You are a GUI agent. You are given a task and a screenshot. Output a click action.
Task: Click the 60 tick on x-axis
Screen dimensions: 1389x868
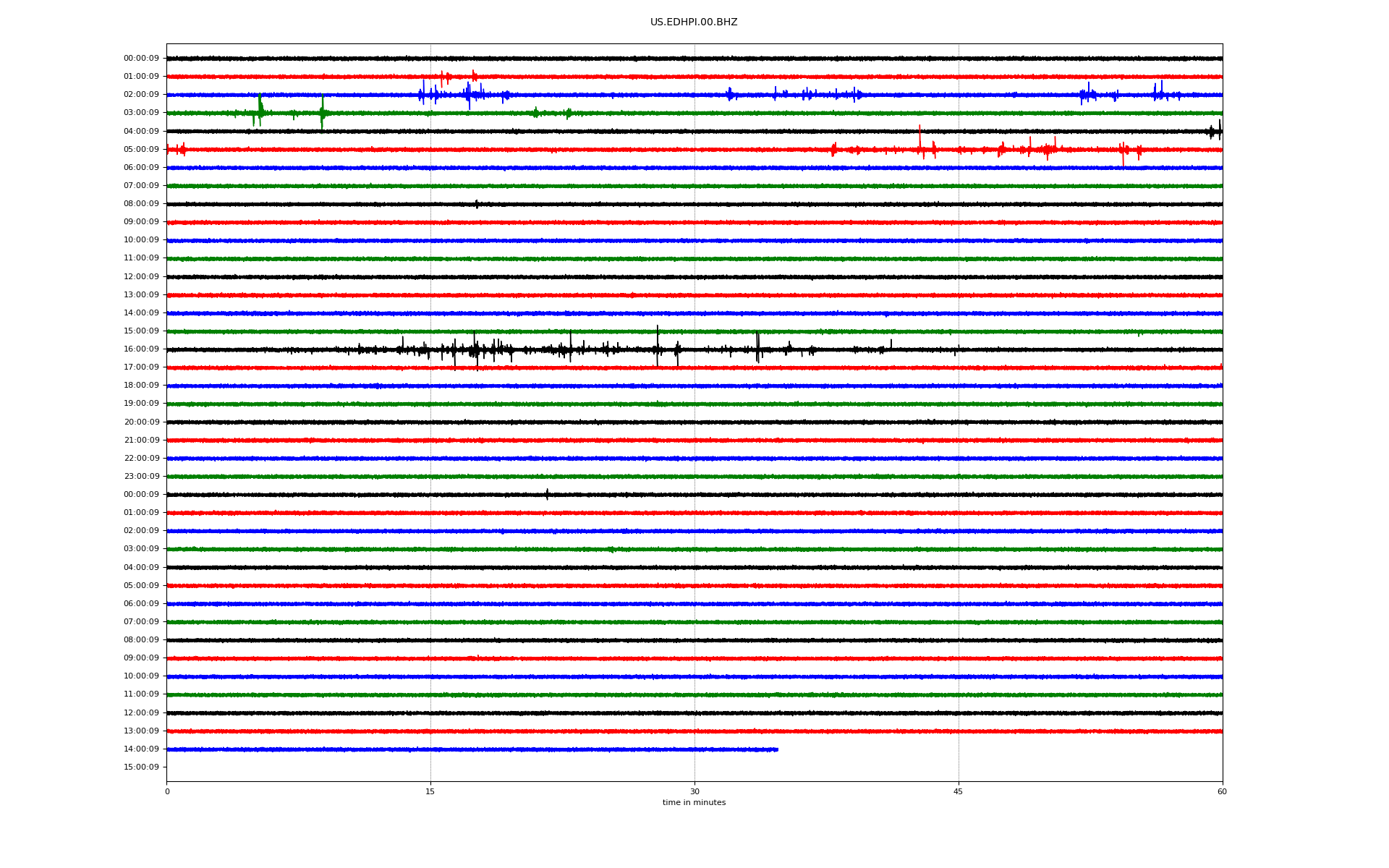tap(1222, 792)
